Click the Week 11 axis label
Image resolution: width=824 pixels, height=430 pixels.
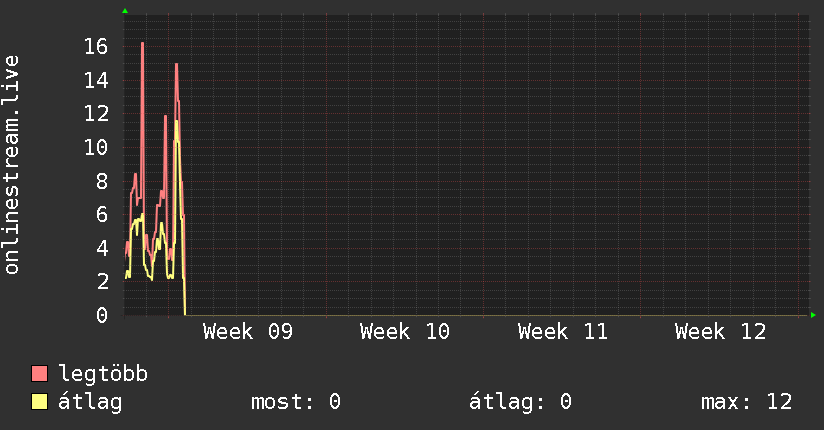point(562,332)
